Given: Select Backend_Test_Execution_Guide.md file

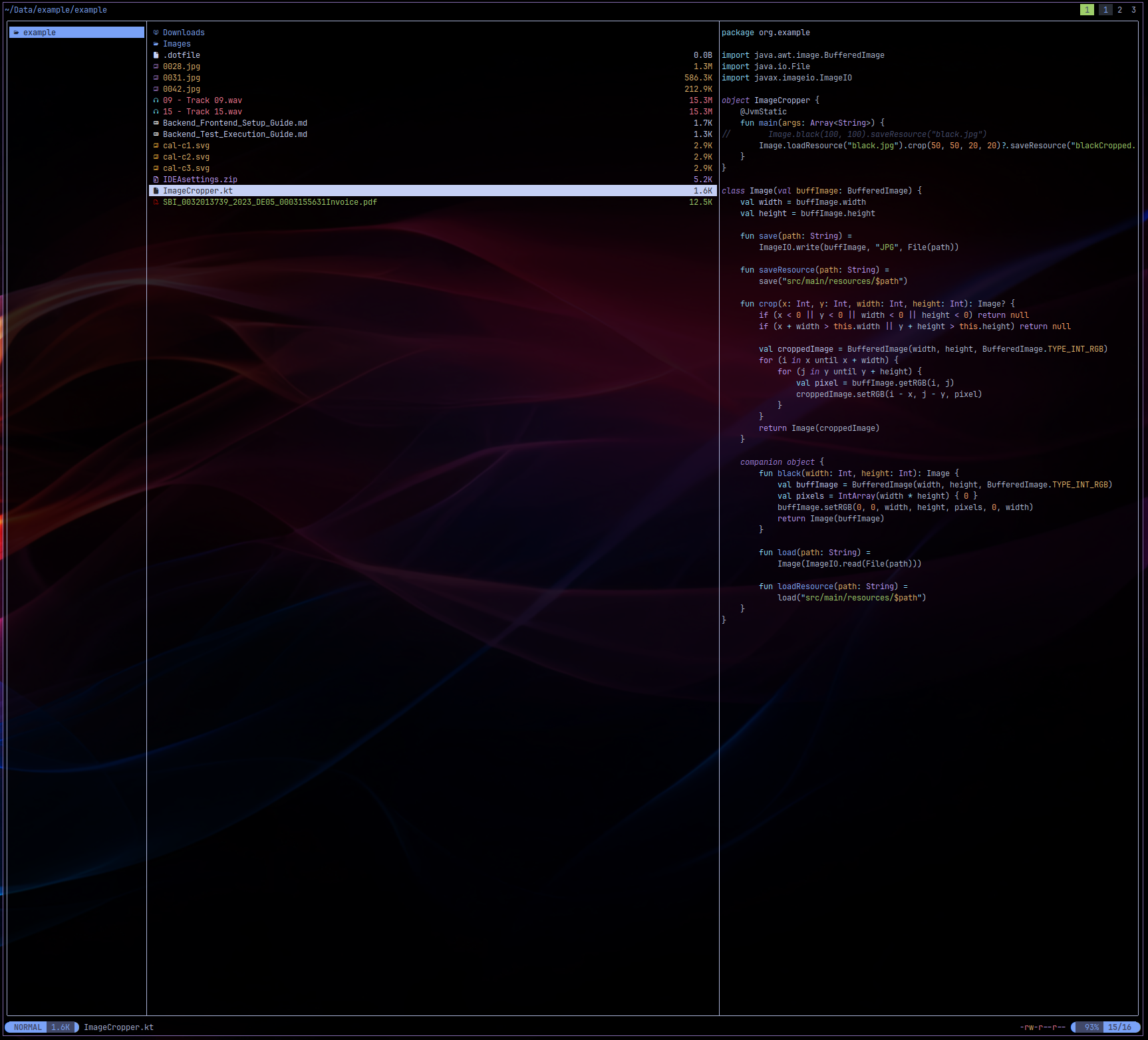Looking at the screenshot, I should tap(235, 134).
